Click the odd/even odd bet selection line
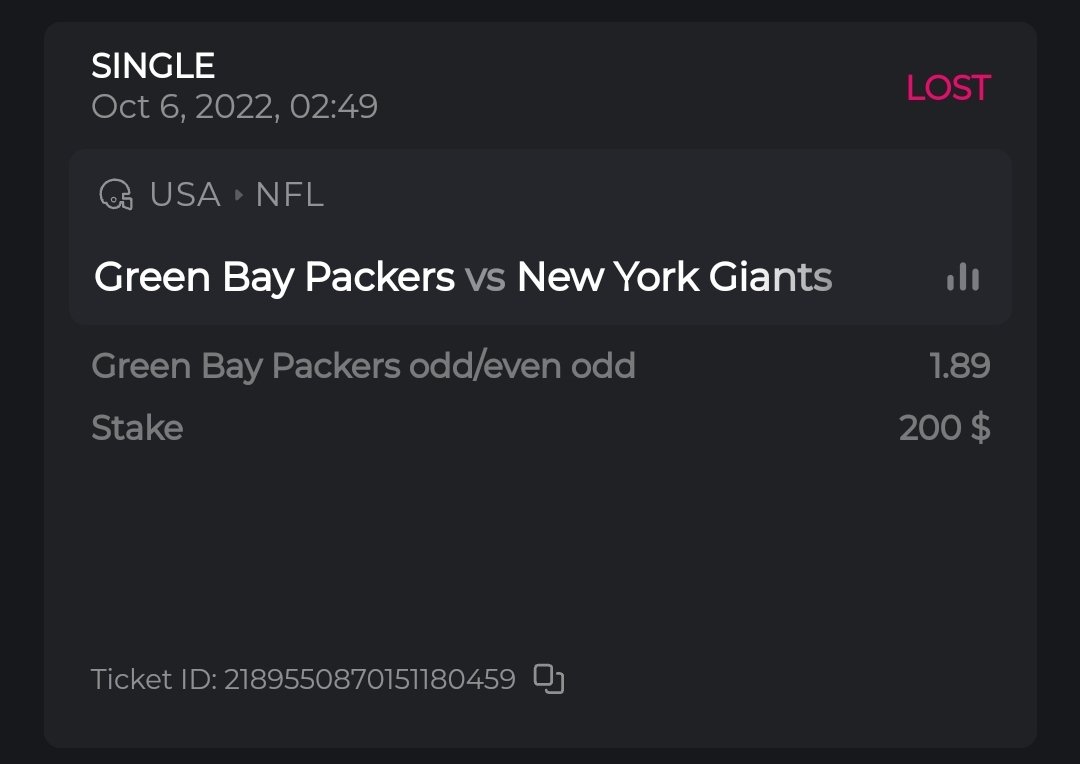 [363, 366]
